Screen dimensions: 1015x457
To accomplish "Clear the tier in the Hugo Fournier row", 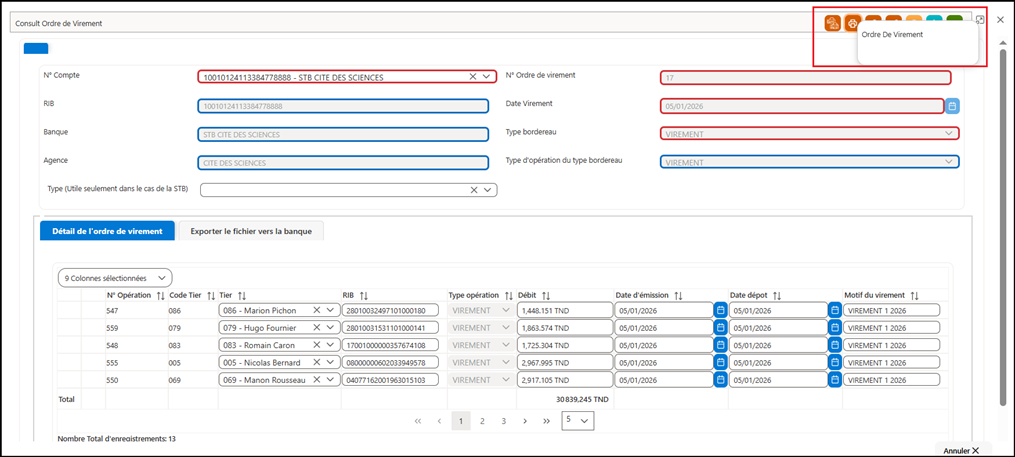I will click(x=317, y=328).
